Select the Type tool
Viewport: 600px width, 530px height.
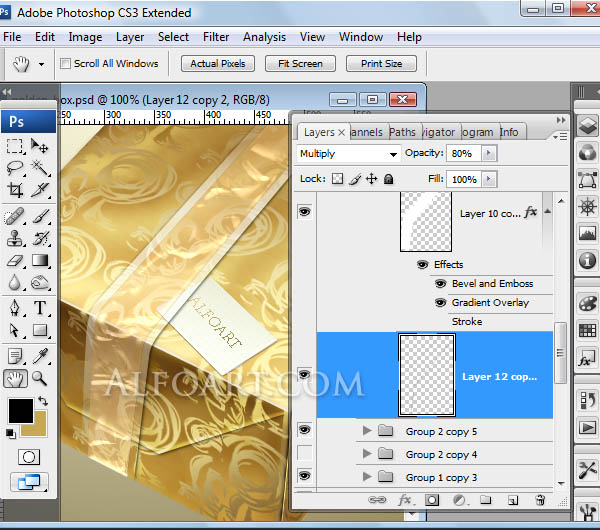click(x=40, y=308)
